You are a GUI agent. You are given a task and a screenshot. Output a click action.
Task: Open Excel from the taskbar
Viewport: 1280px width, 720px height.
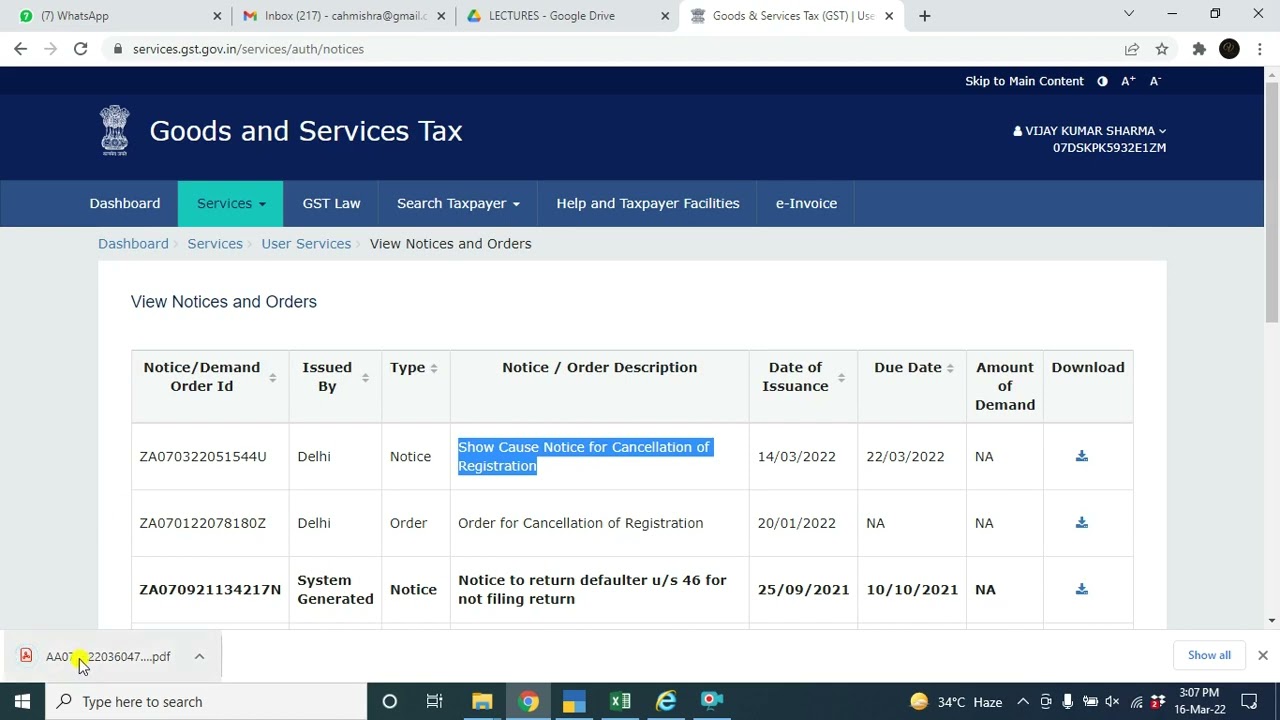tap(620, 702)
